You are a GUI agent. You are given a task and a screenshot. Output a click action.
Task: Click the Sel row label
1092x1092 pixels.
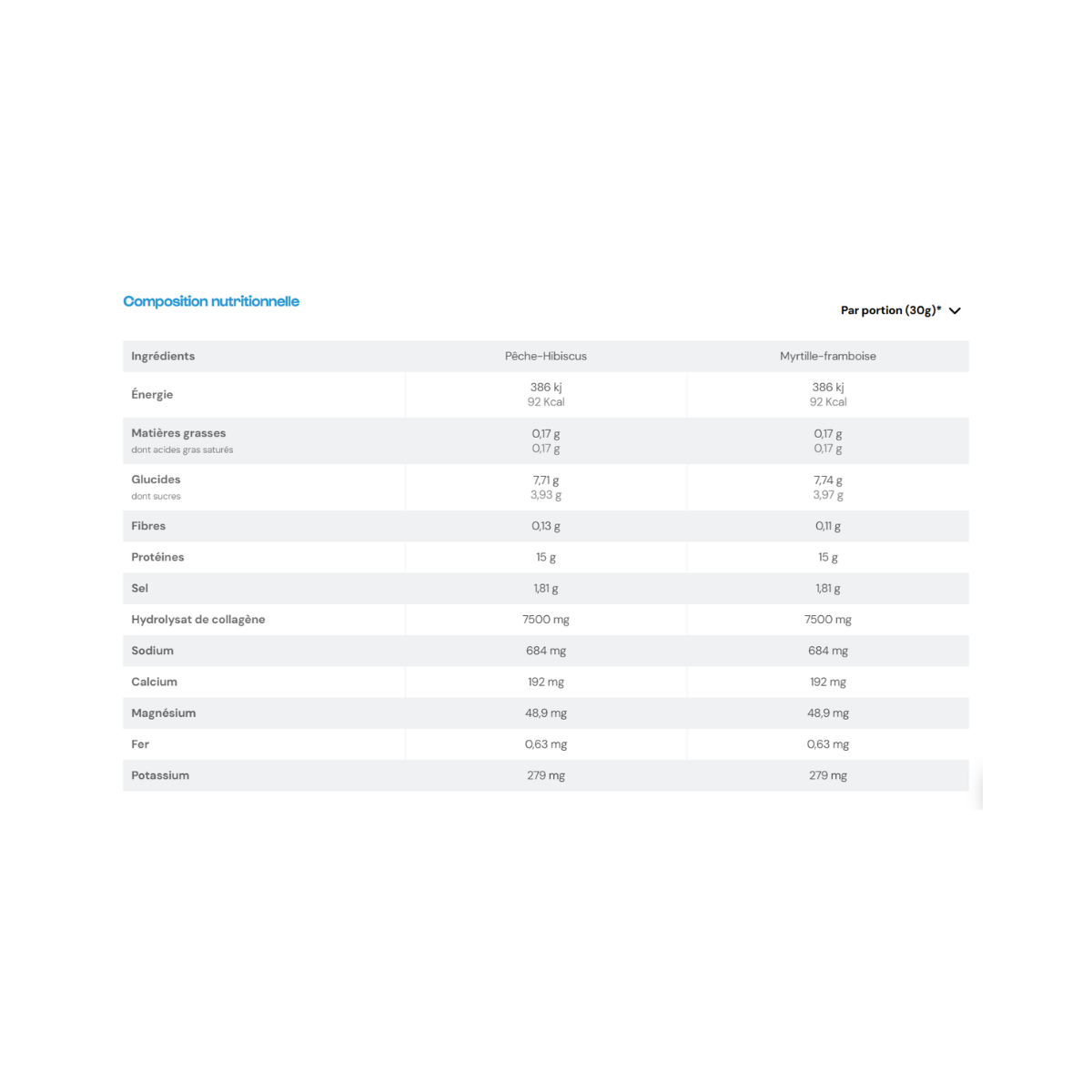(139, 588)
